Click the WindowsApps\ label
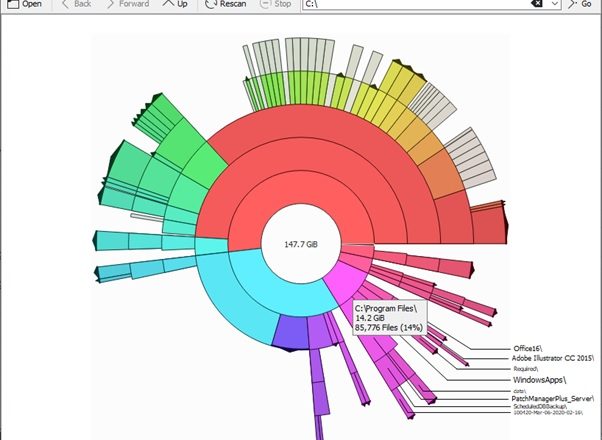 tap(539, 380)
